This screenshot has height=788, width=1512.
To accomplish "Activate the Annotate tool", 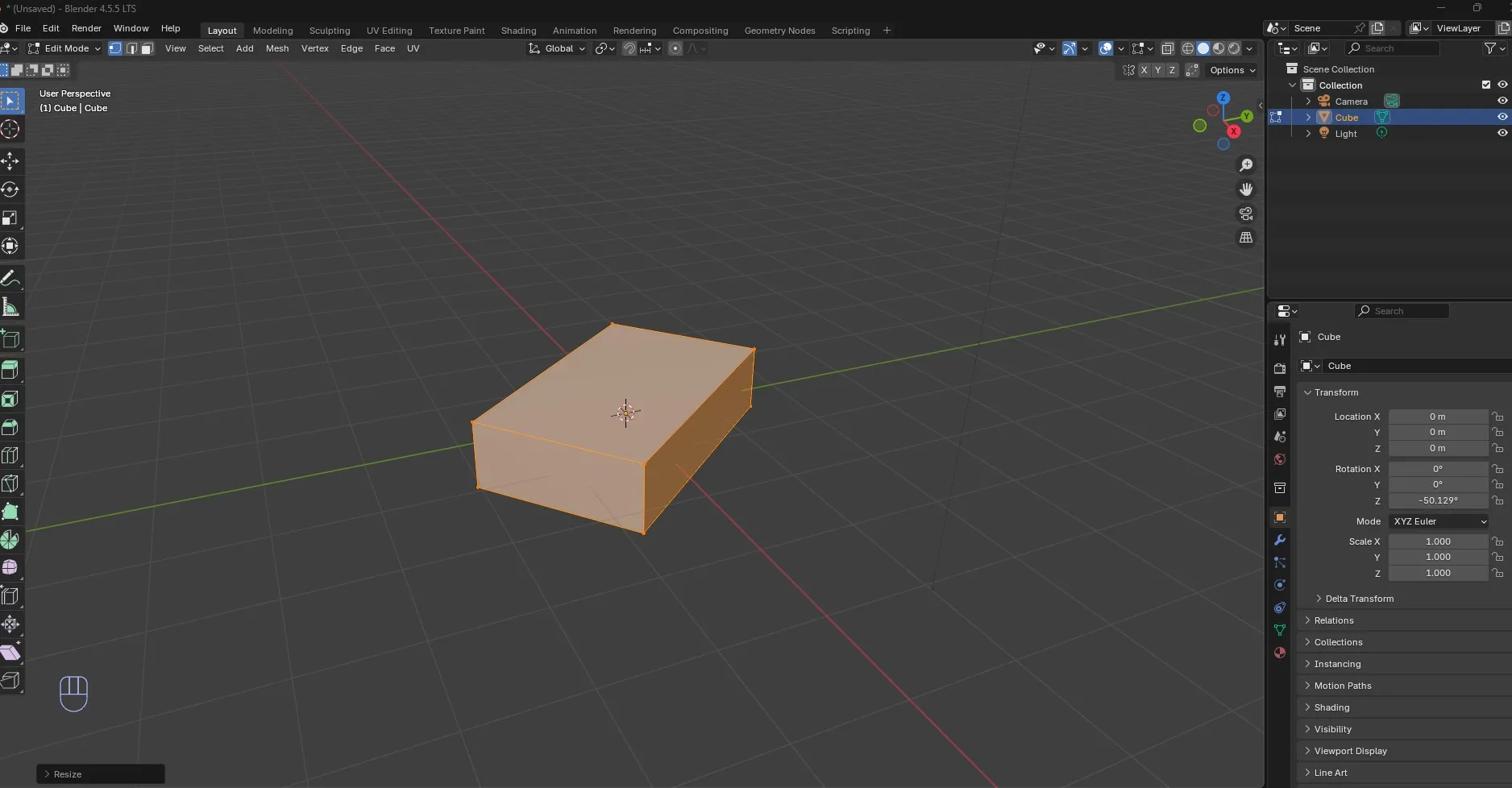I will (10, 279).
